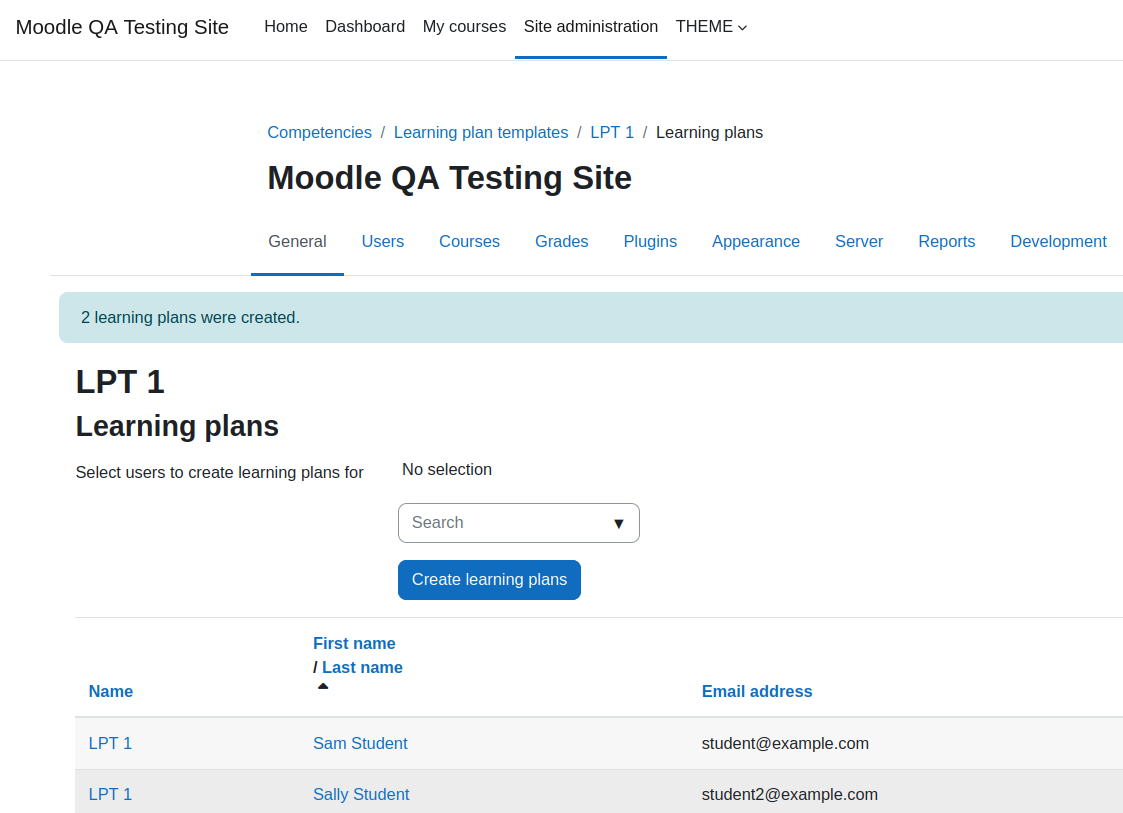Sort table by Email address
The image size is (1123, 813).
coord(756,691)
